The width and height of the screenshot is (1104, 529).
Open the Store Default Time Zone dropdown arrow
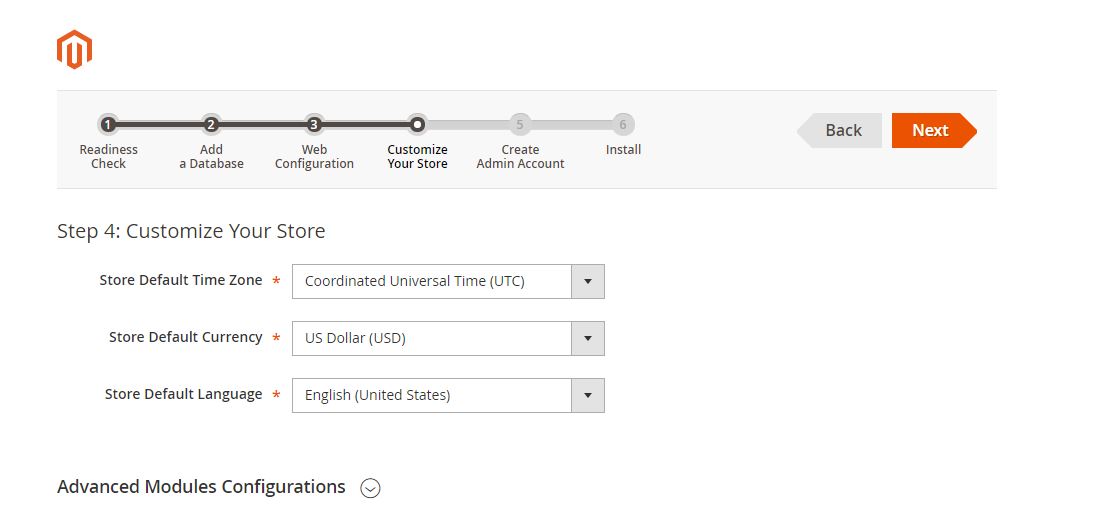click(x=588, y=282)
